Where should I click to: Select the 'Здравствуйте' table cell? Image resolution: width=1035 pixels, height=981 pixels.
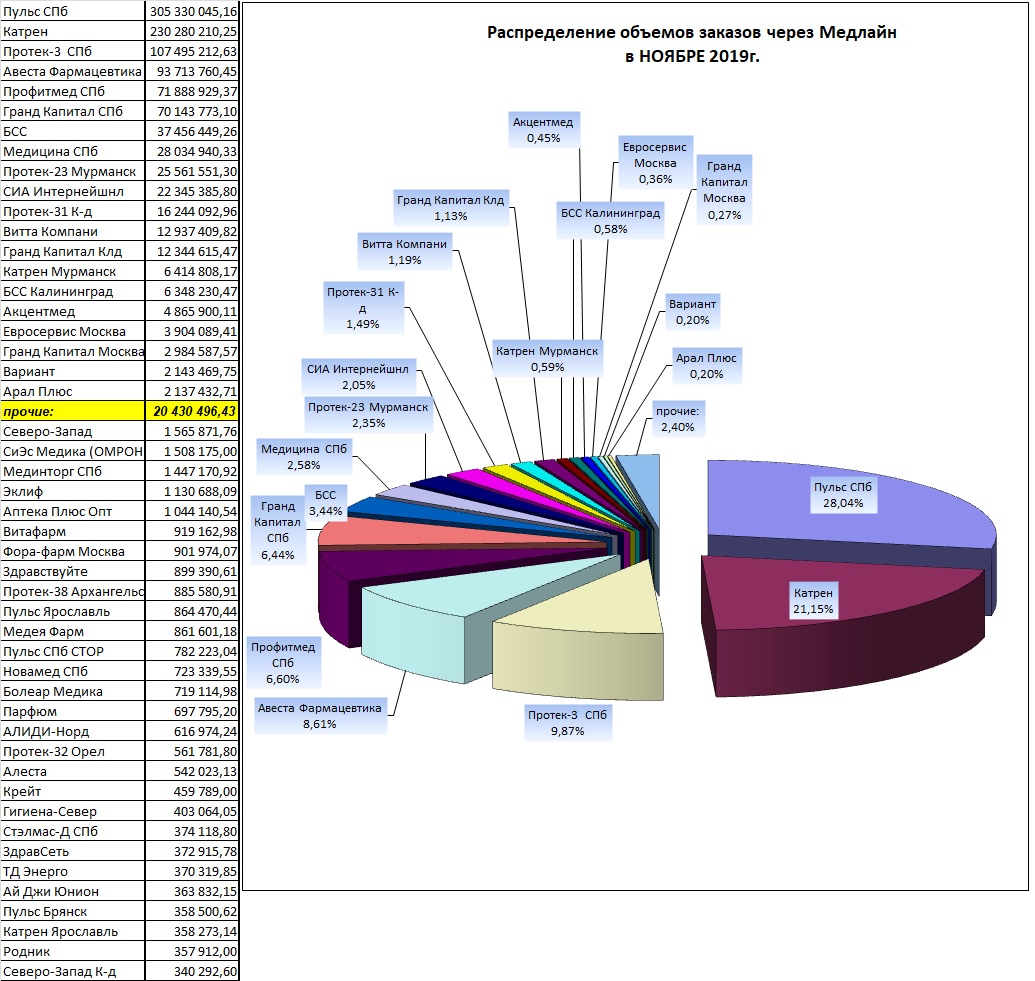(x=72, y=571)
